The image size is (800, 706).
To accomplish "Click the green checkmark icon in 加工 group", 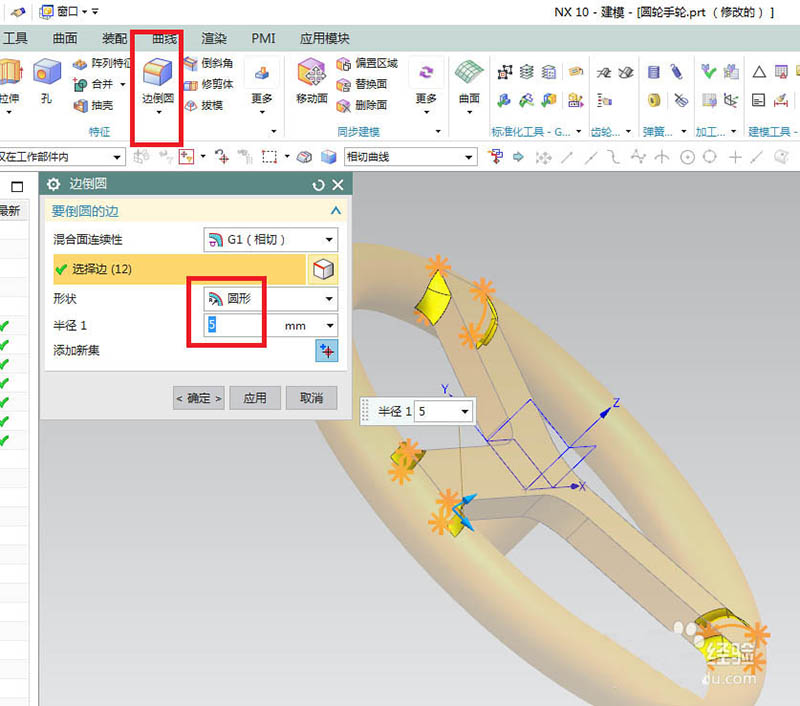I will click(x=708, y=71).
